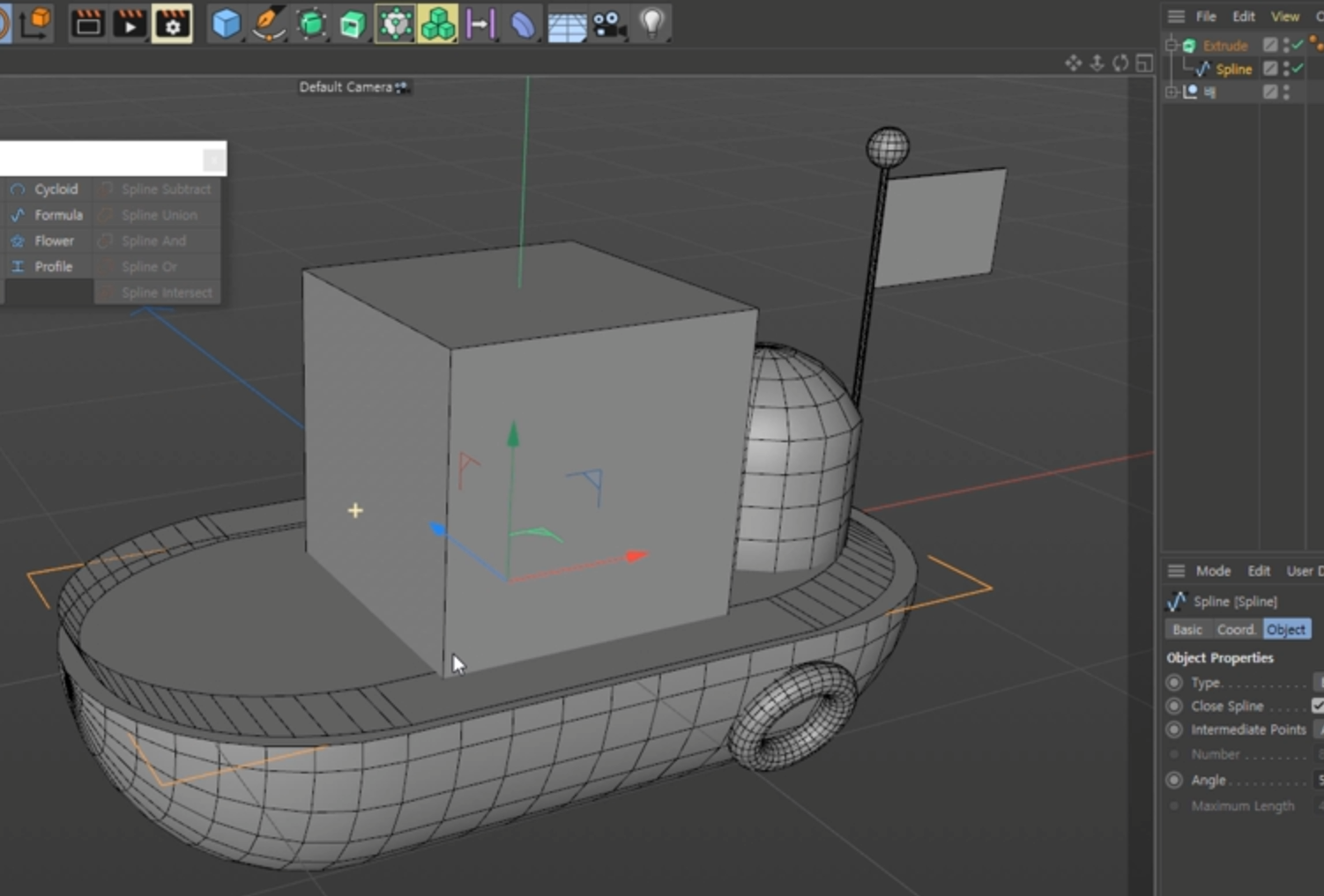Select Spline object in Object Manager
Screen dimensions: 1324x896
click(x=1234, y=70)
